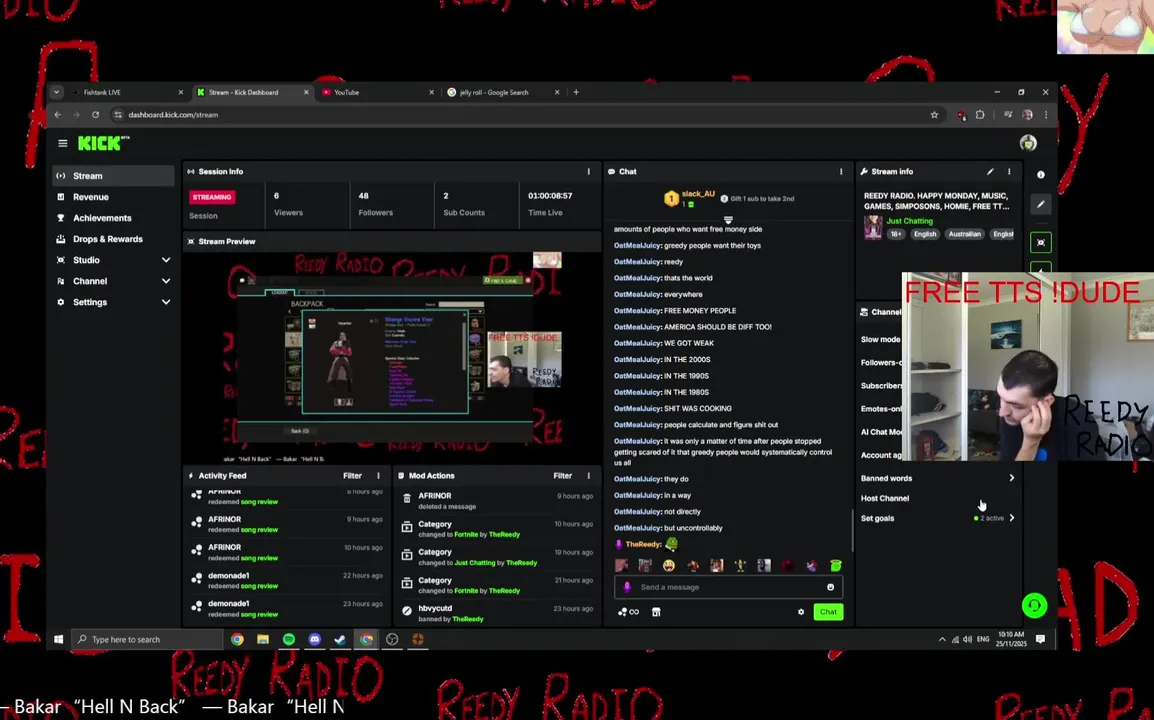Open Revenue in the sidebar
The height and width of the screenshot is (720, 1154).
click(113, 197)
